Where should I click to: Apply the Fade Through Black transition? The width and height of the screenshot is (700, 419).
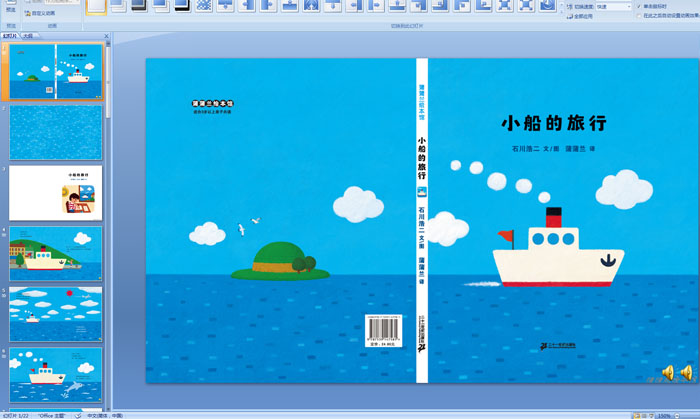tap(139, 5)
